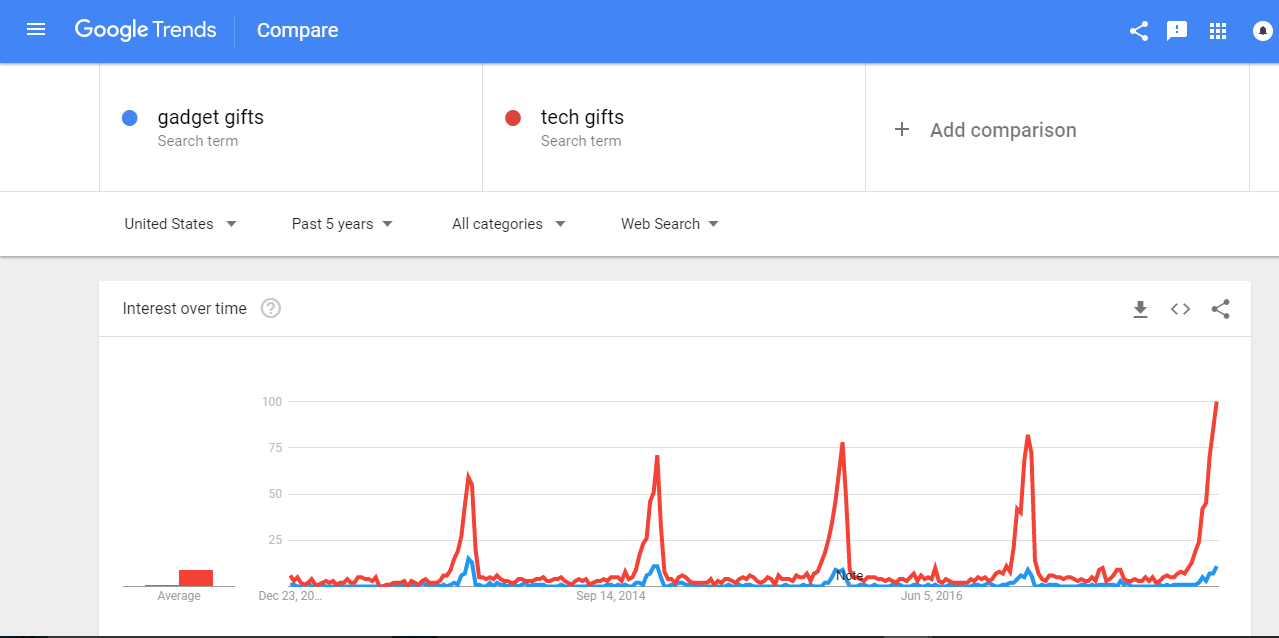The height and width of the screenshot is (638, 1279).
Task: Click the red Average bar
Action: click(196, 577)
